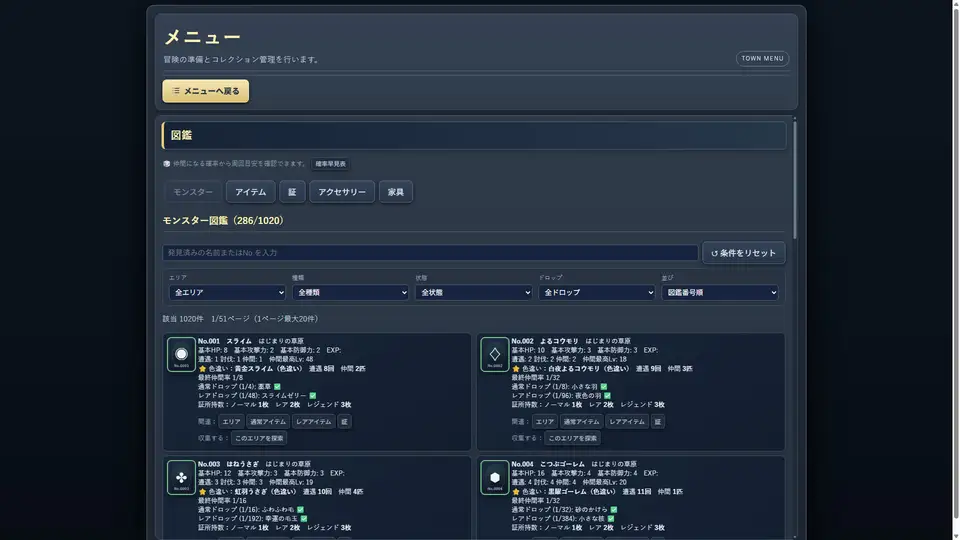Click the green check after 砂のかけら

(614, 509)
